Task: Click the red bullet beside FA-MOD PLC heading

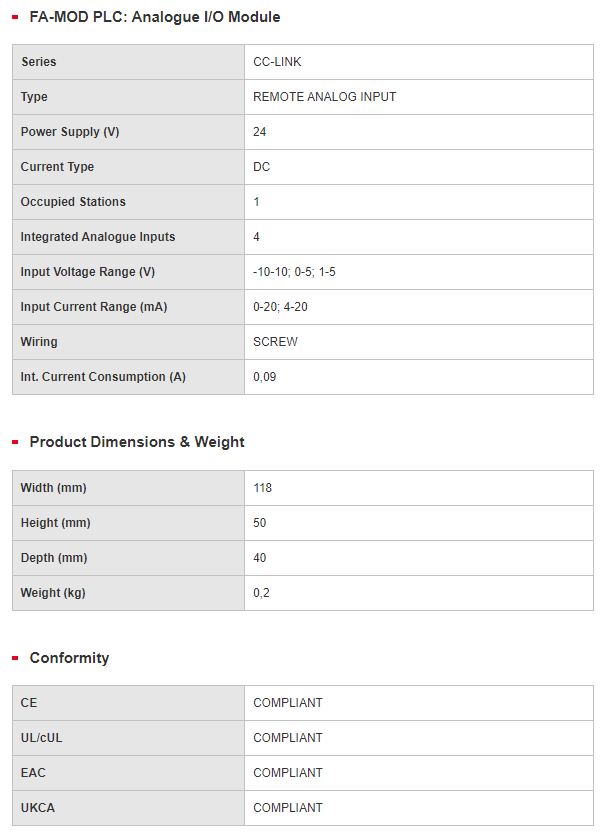Action: click(x=15, y=17)
